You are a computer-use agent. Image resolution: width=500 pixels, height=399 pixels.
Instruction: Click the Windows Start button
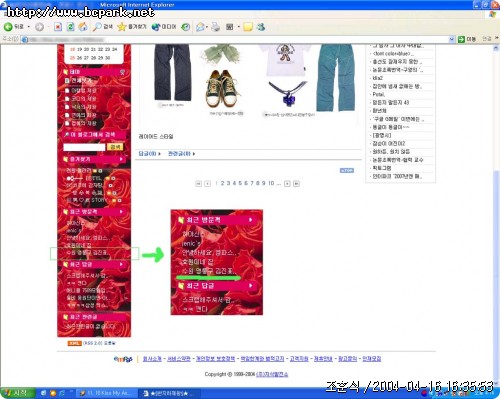[x=17, y=393]
